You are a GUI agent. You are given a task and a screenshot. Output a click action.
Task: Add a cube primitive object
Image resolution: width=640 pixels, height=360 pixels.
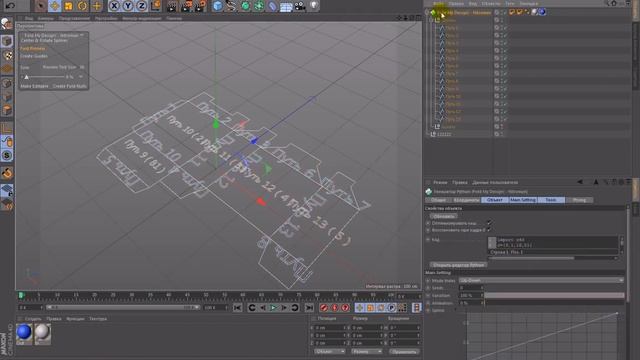(218, 6)
